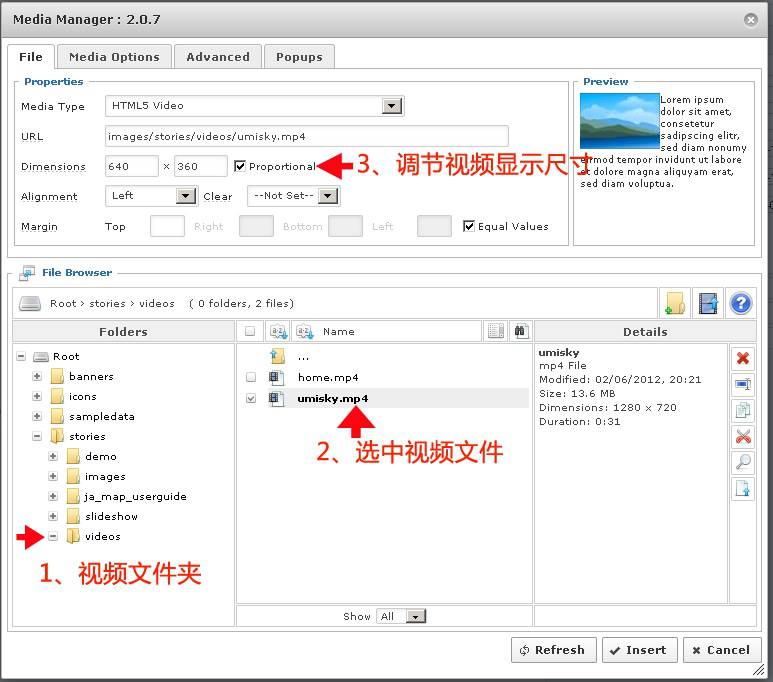Click the banners folder icon
Screen dimensions: 773x682
click(57, 376)
